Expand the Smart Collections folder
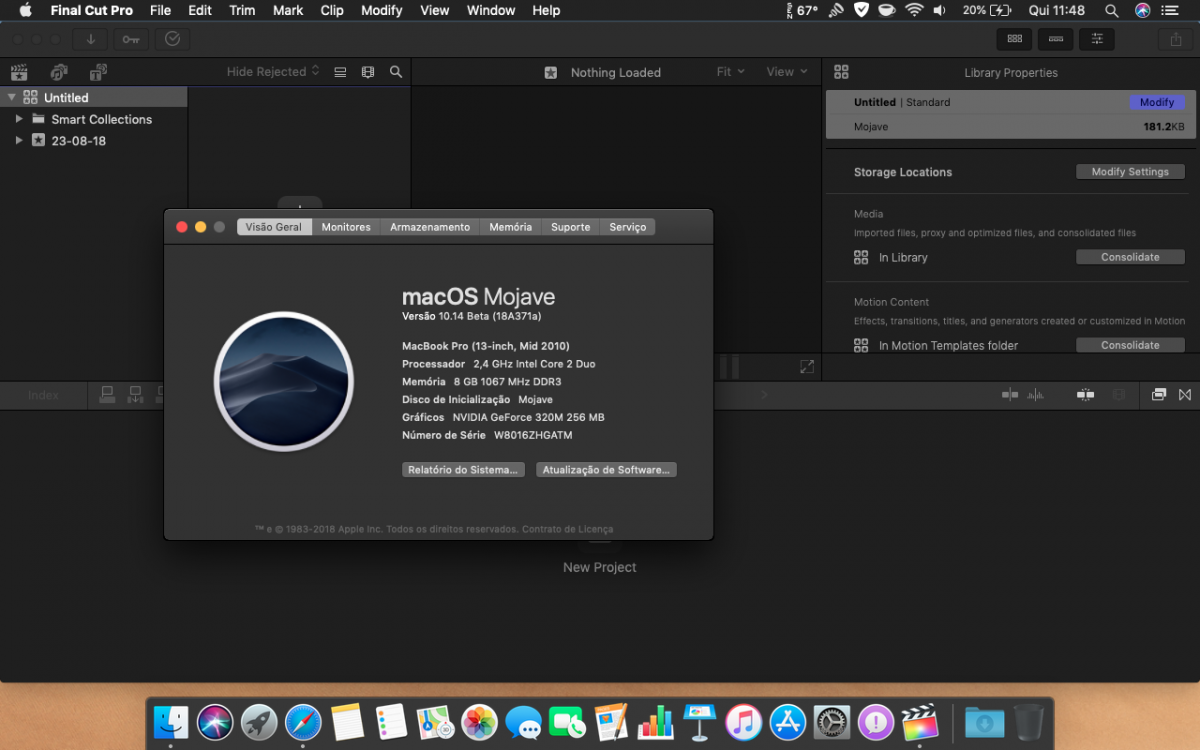Image resolution: width=1200 pixels, height=750 pixels. (x=18, y=118)
